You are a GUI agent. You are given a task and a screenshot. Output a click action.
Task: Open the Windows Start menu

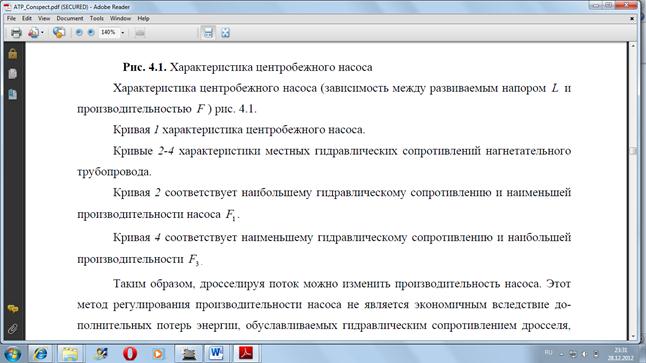coord(13,354)
